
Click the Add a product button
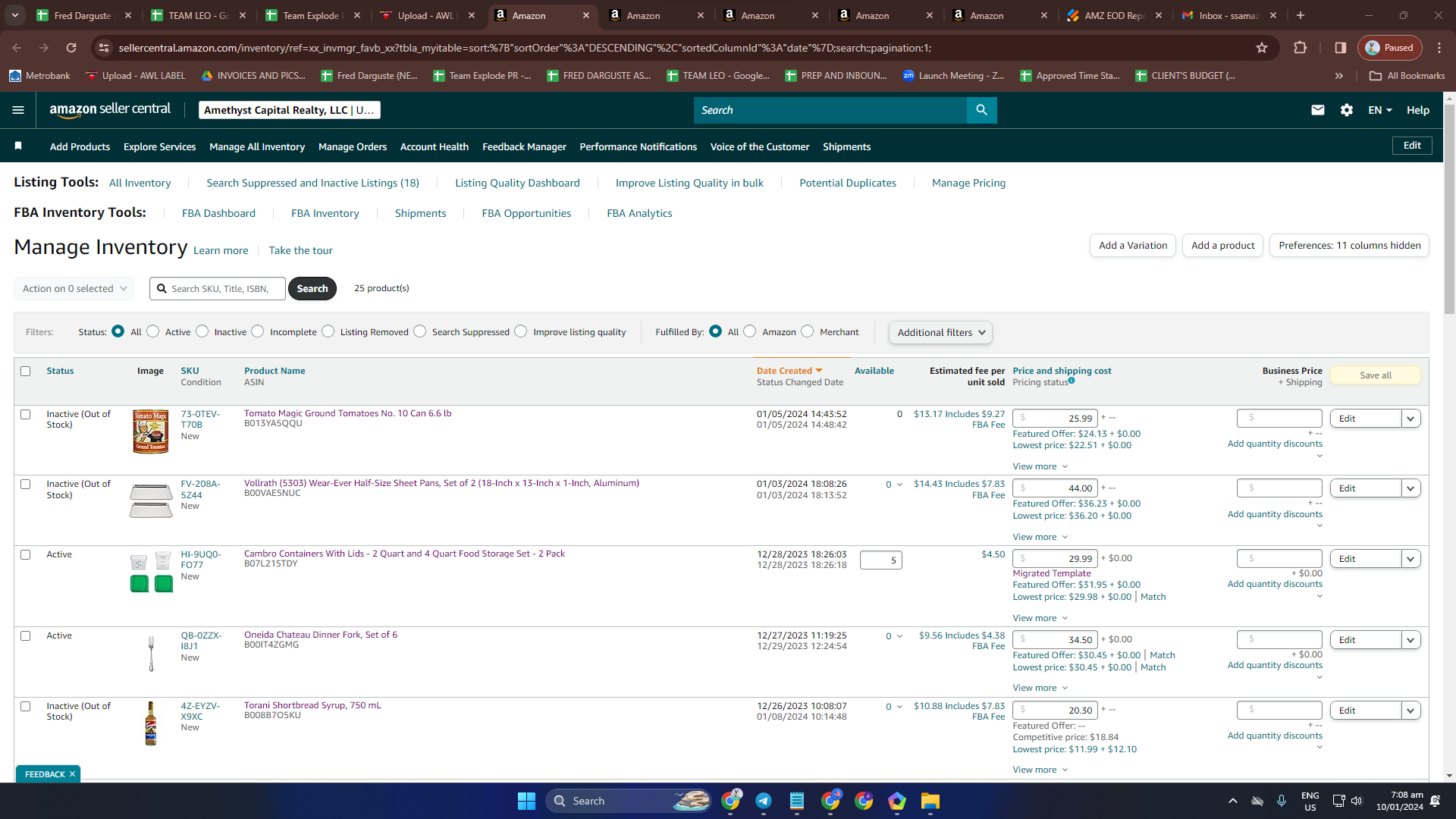click(x=1222, y=246)
